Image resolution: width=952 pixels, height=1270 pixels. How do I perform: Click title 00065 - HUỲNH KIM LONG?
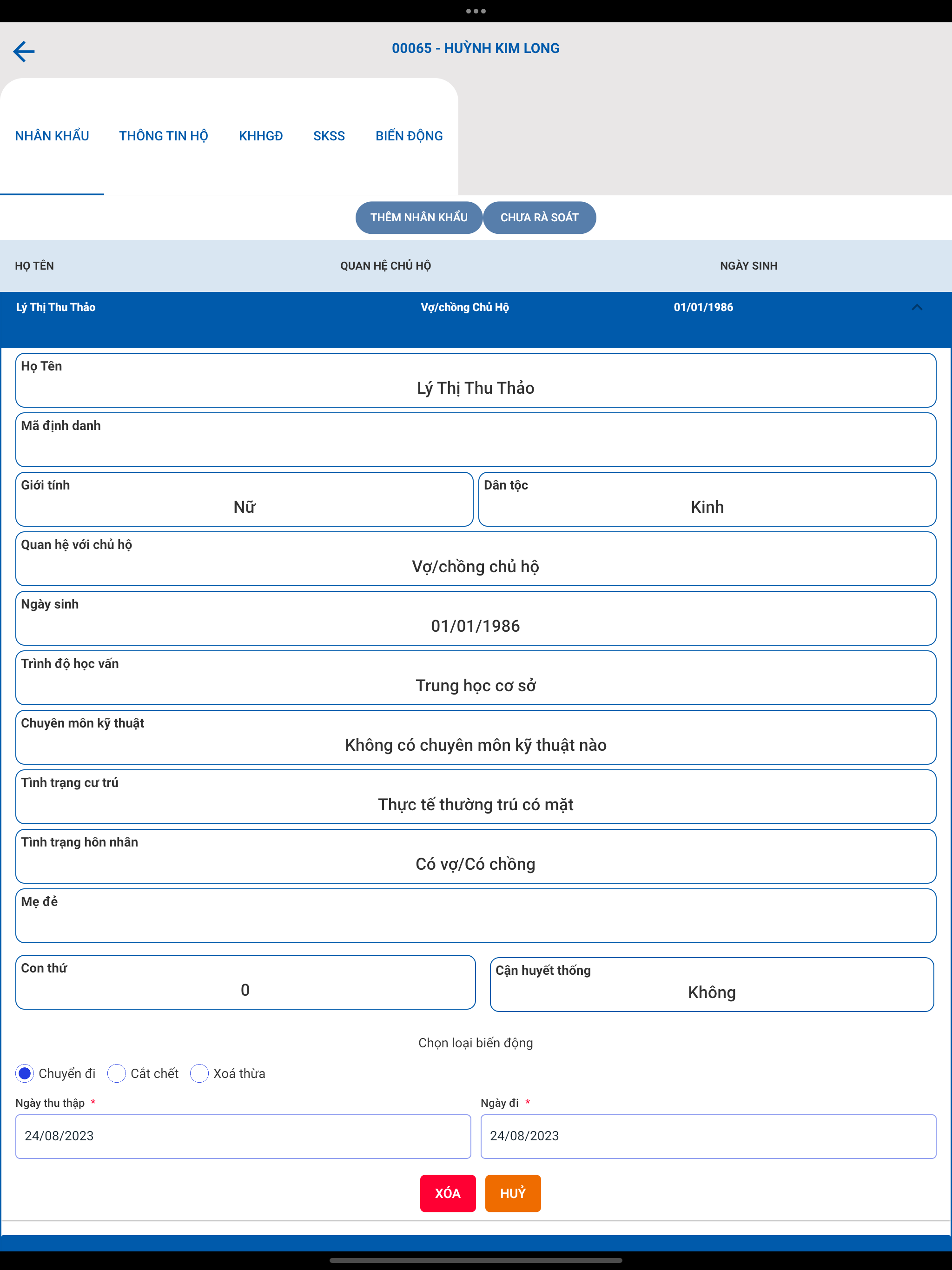pos(476,48)
